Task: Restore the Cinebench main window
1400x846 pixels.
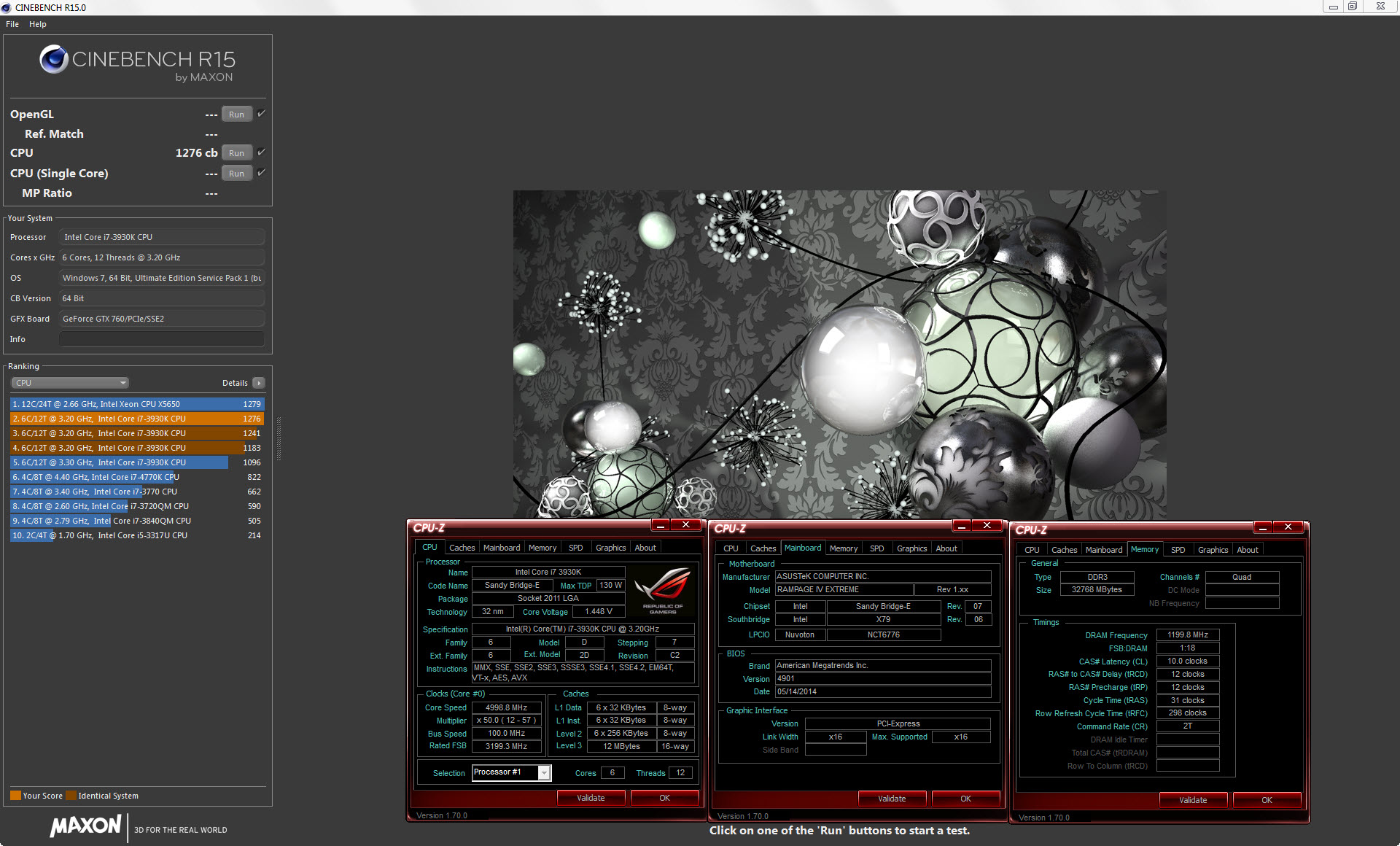Action: (x=1352, y=7)
